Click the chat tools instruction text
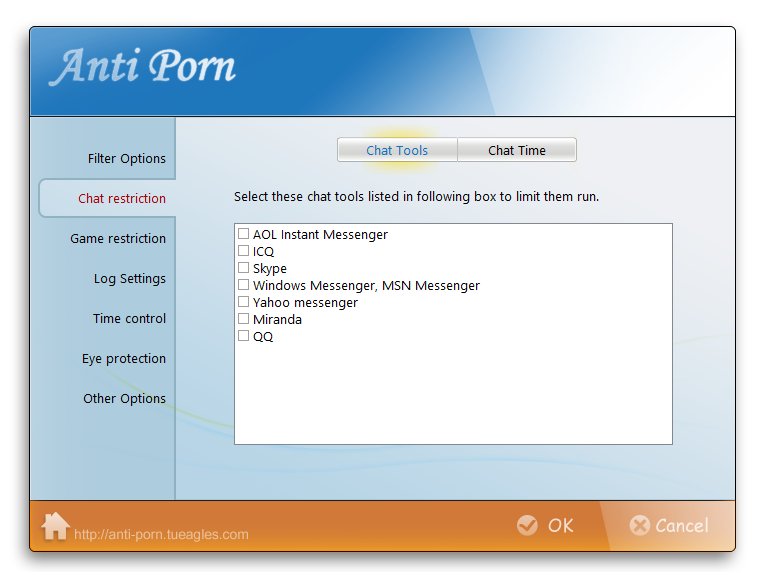 (x=416, y=197)
